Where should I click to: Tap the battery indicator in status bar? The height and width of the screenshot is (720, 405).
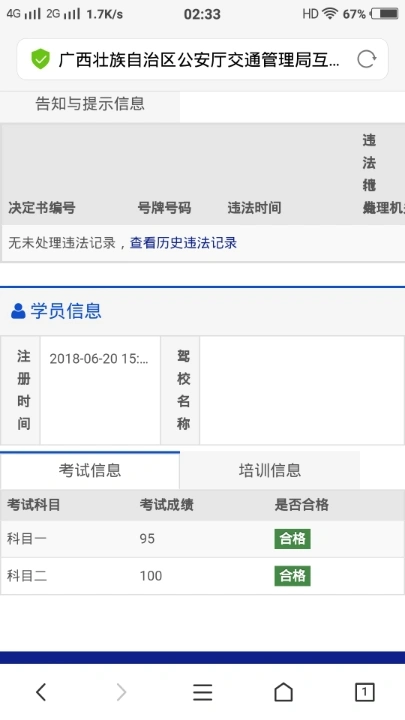pos(385,14)
